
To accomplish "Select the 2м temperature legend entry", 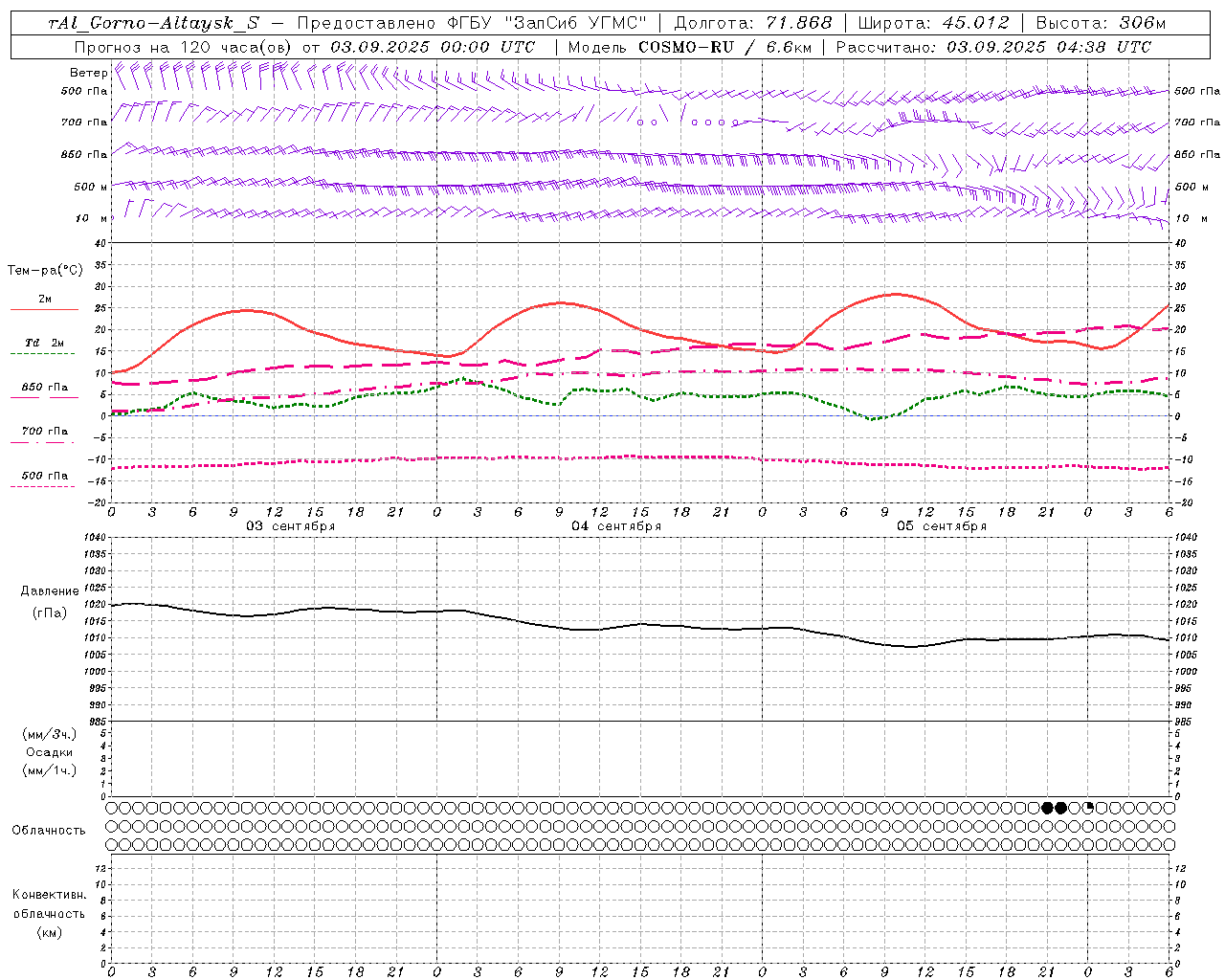I will tap(45, 299).
